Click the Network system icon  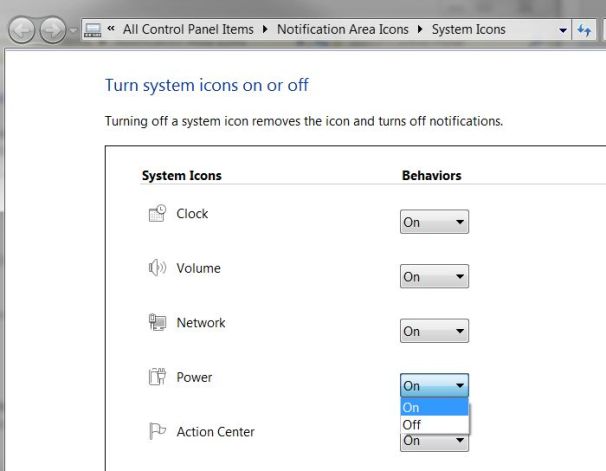click(x=157, y=322)
